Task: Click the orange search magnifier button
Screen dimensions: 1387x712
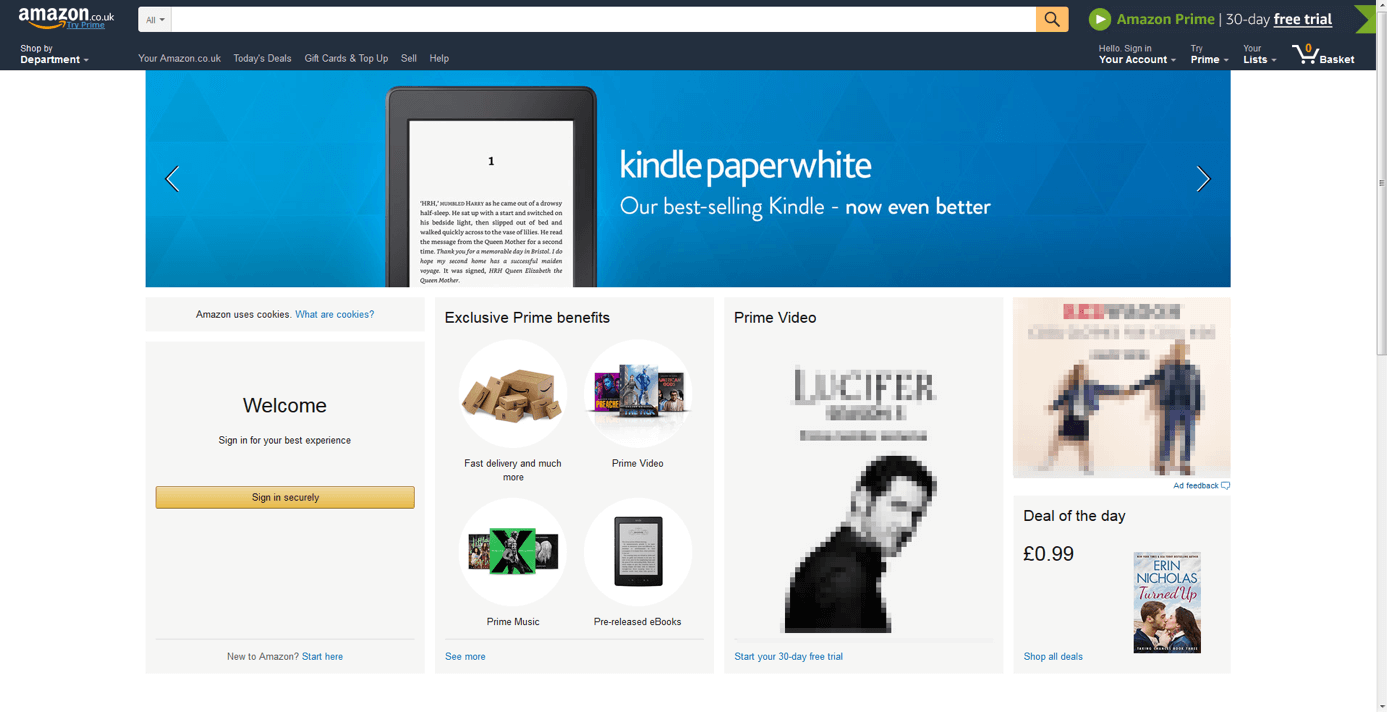Action: point(1052,19)
